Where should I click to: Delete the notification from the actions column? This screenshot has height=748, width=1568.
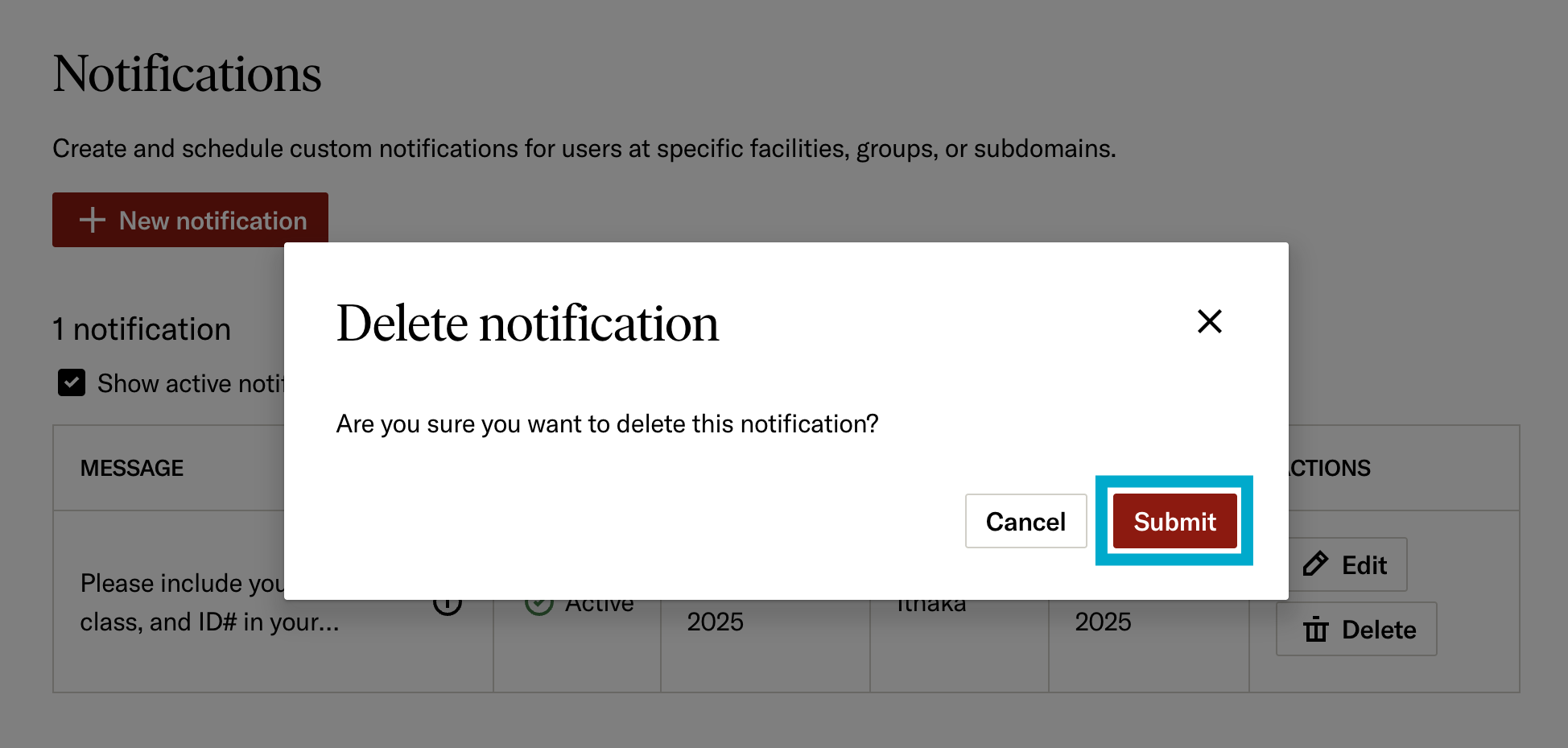(x=1355, y=629)
